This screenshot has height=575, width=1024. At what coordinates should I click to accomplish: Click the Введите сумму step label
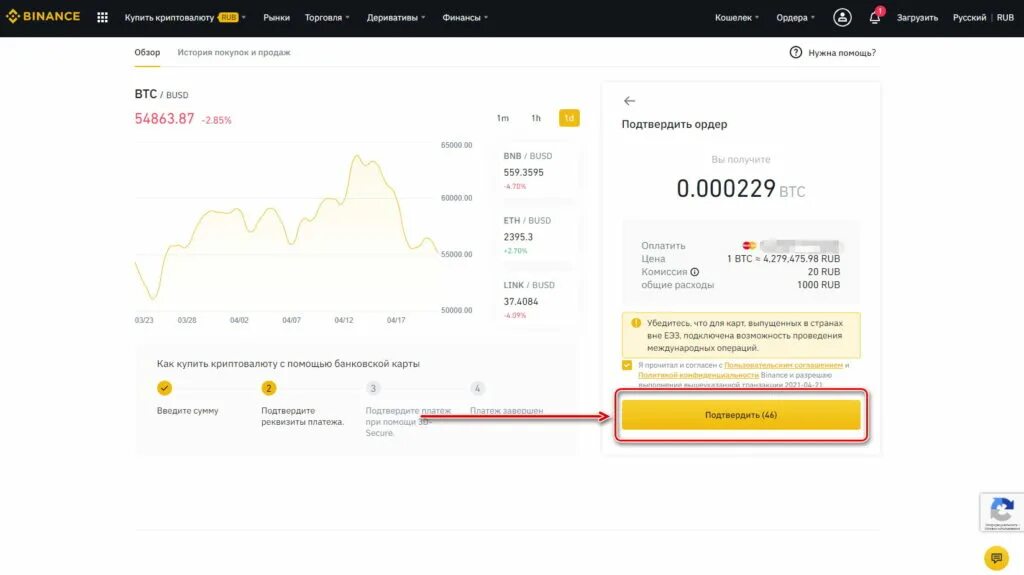point(187,411)
